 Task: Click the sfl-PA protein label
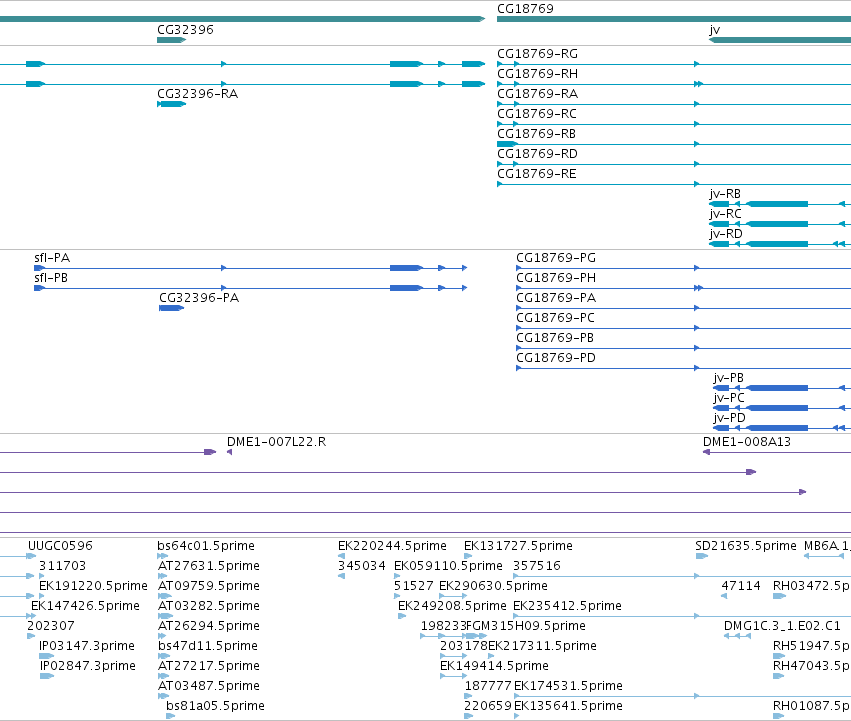pos(52,258)
